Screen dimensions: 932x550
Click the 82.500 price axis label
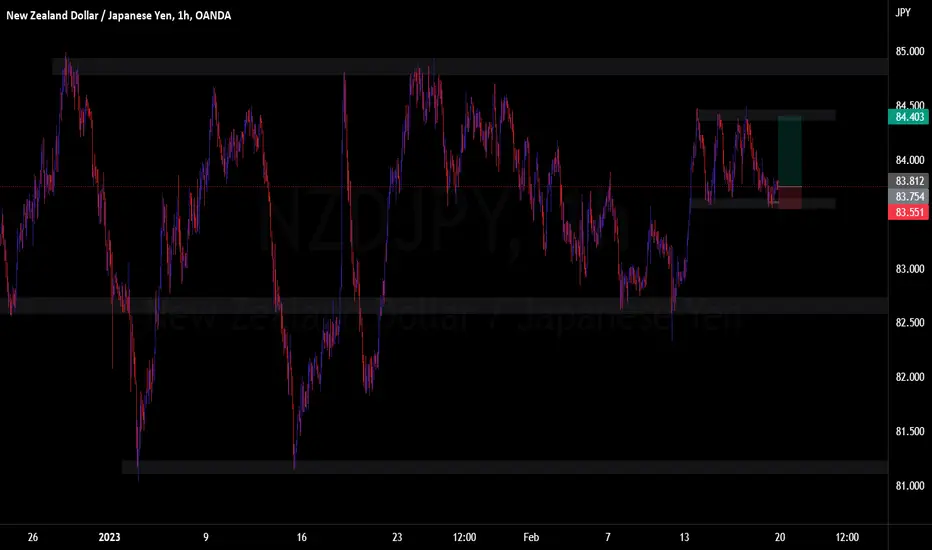coord(909,322)
